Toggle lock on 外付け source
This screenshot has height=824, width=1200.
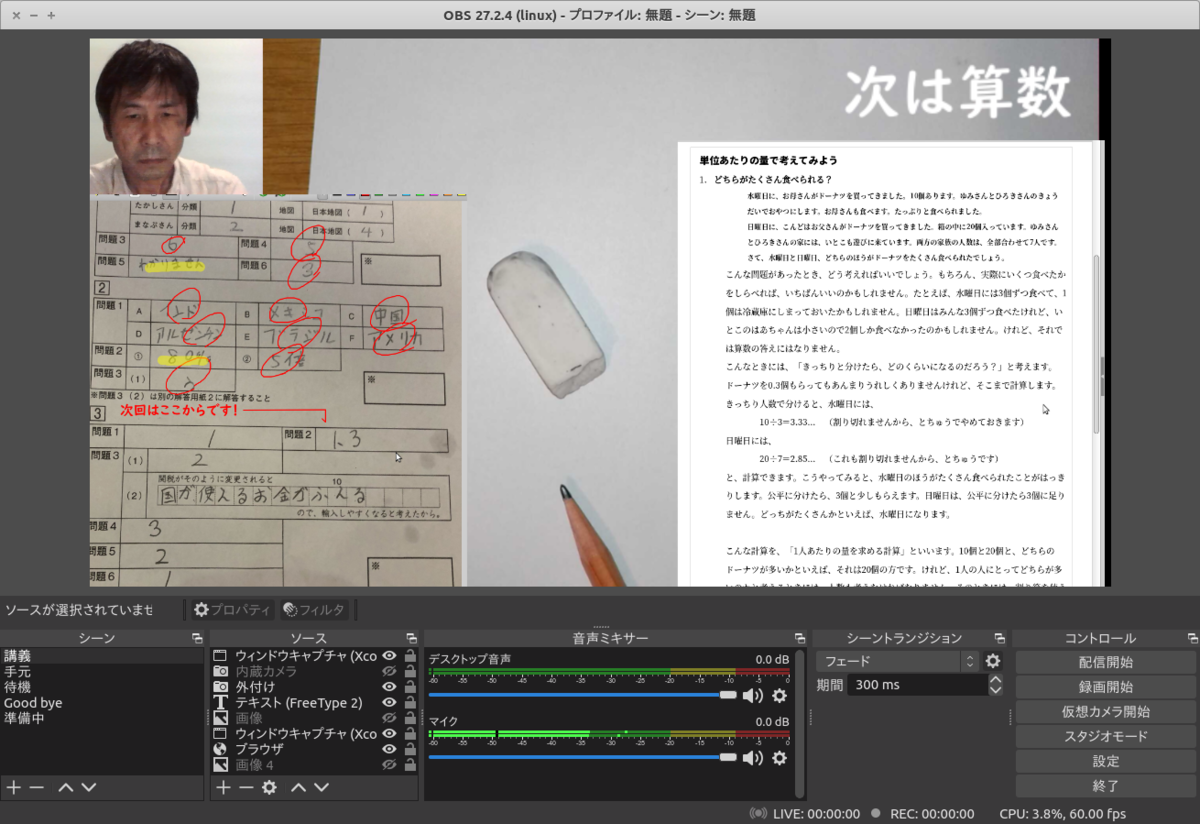click(x=409, y=687)
